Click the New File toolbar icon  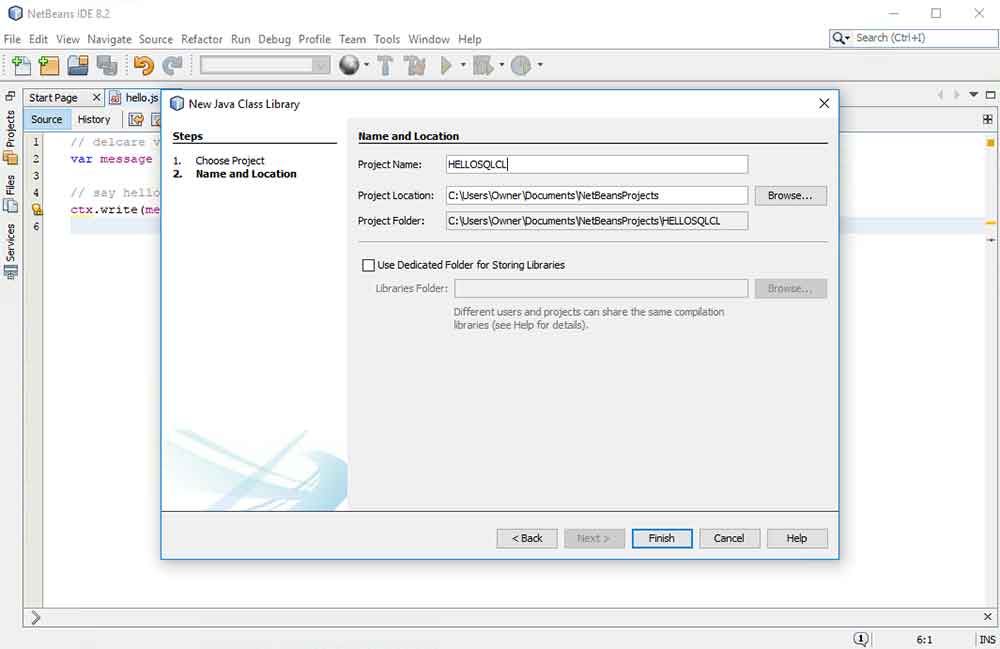(x=20, y=65)
